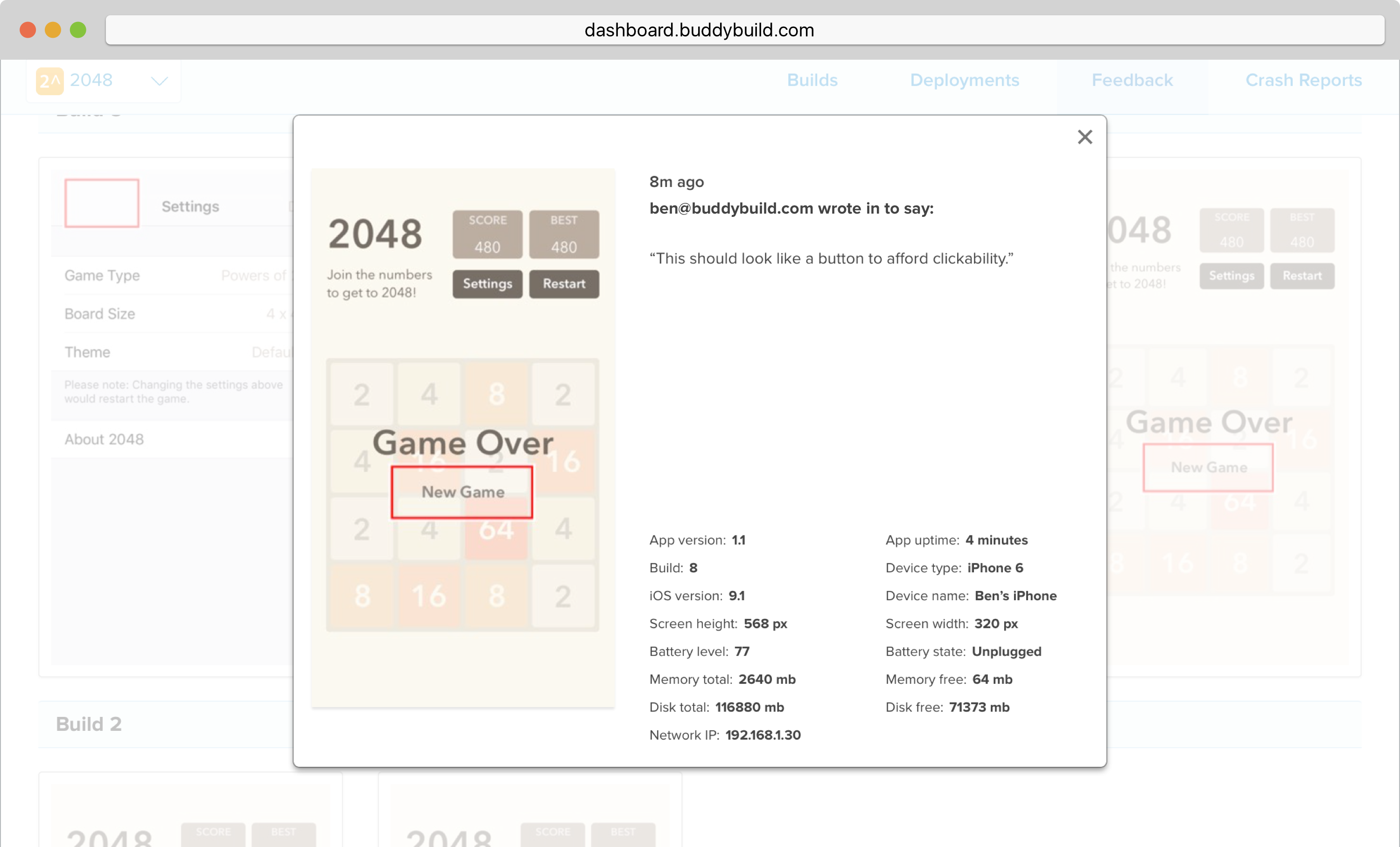Viewport: 1400px width, 847px height.
Task: Click the 2048 app icon in header
Action: 49,81
